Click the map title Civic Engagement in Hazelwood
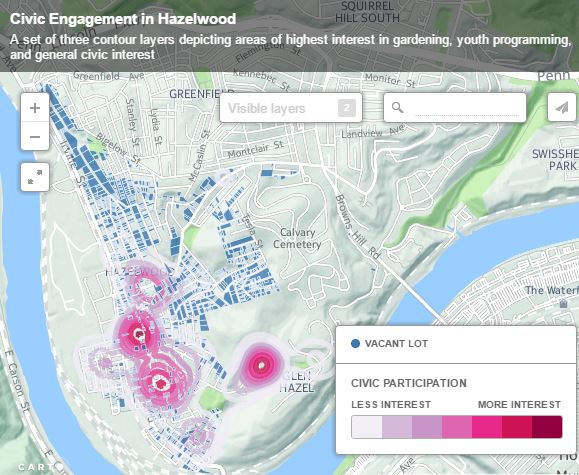579x475 pixels. coord(123,18)
